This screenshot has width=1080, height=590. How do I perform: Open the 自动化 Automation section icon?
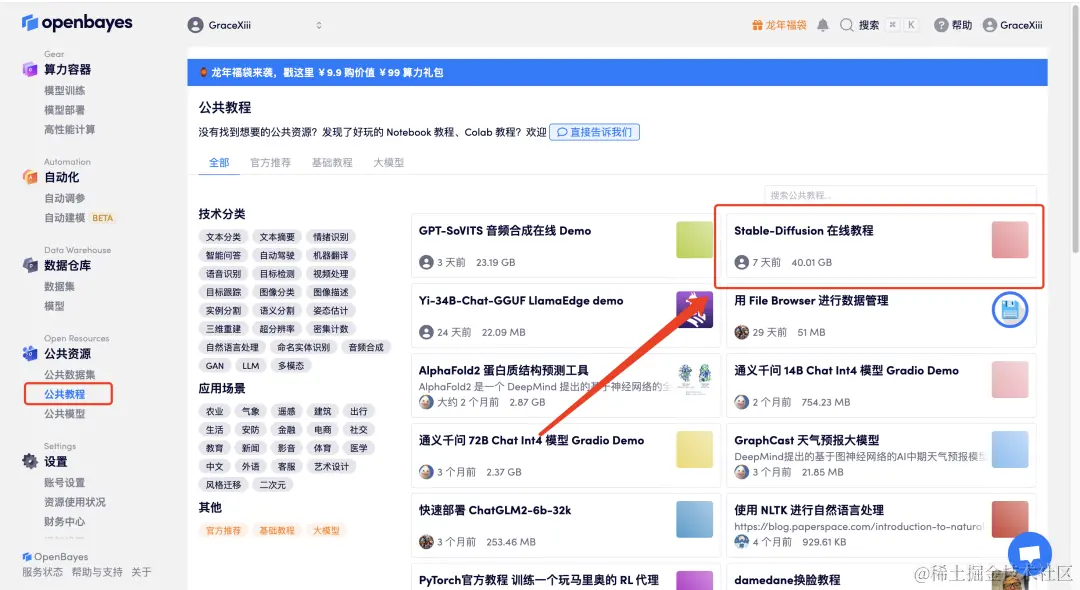click(30, 178)
